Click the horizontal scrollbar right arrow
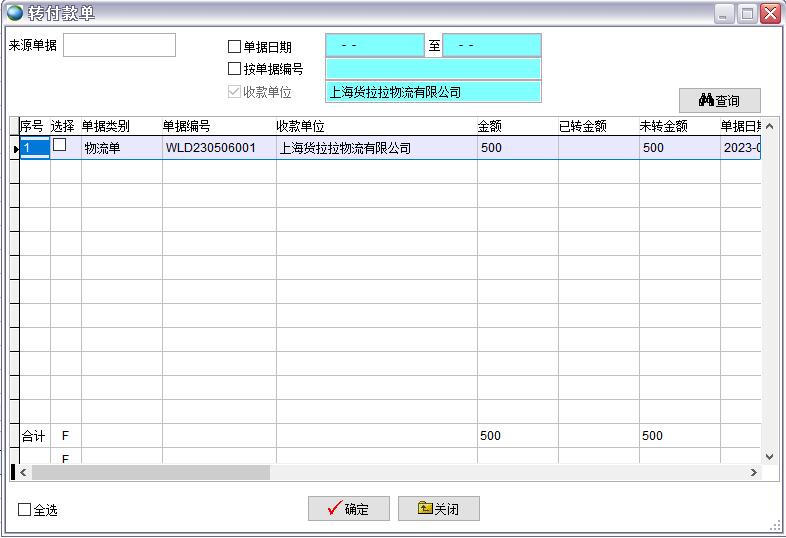The height and width of the screenshot is (538, 786). point(755,472)
